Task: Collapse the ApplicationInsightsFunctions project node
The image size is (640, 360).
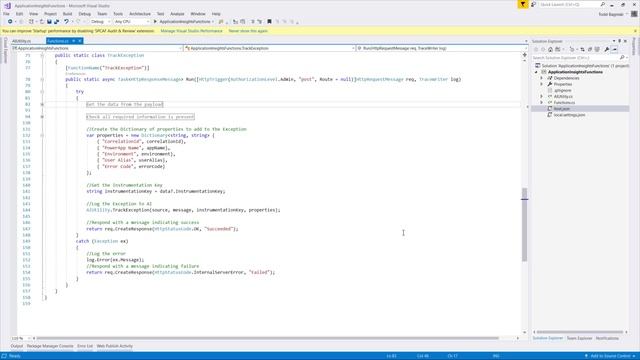Action: [x=536, y=72]
